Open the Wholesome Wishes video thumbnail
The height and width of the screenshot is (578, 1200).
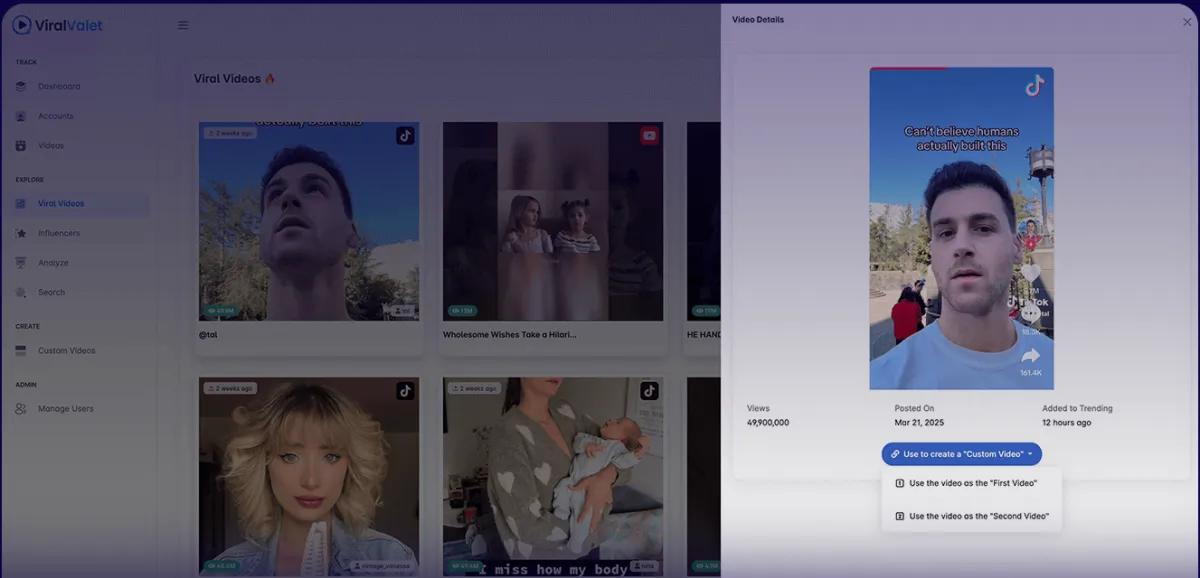point(553,221)
